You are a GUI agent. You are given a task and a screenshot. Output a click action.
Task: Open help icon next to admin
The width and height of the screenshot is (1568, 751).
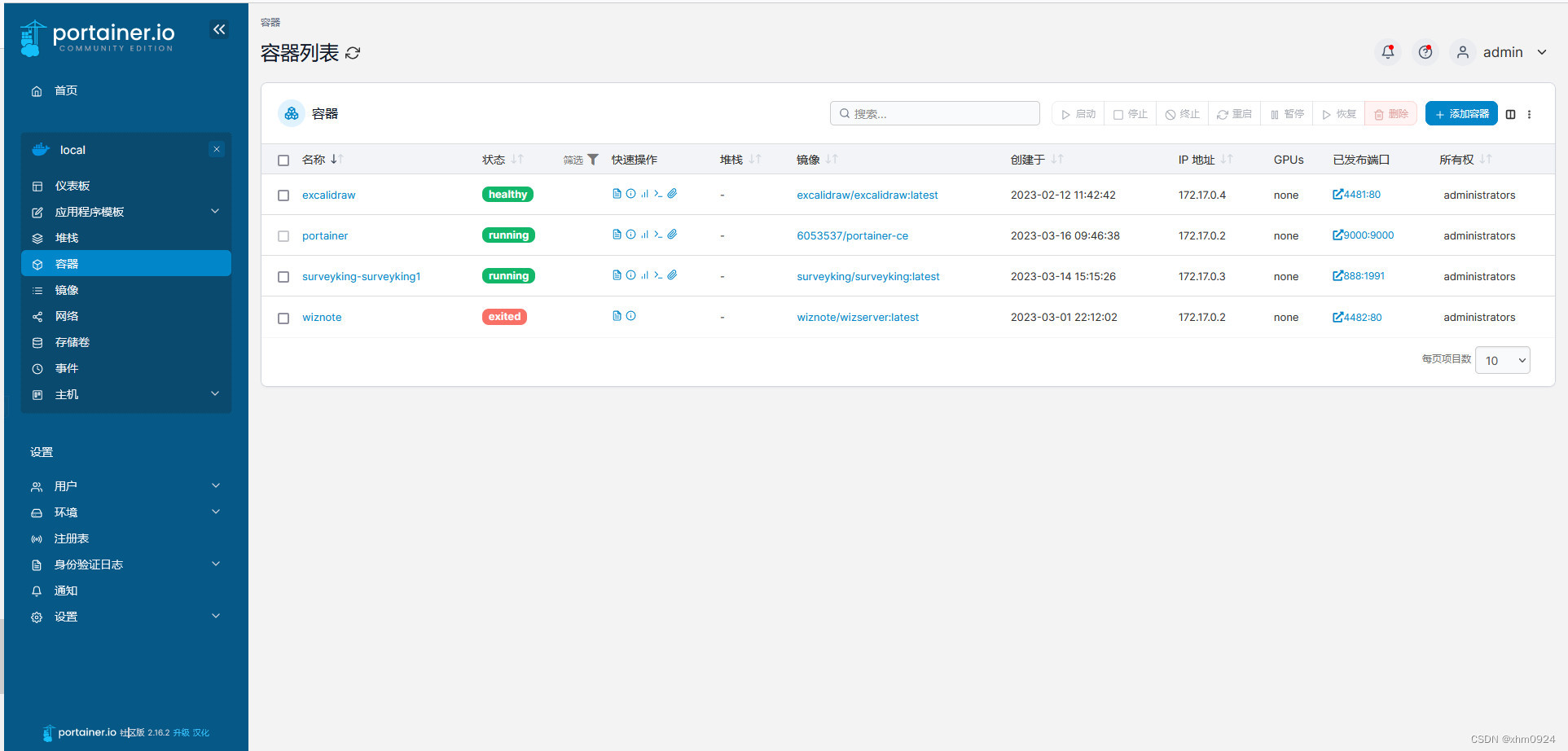click(1425, 52)
